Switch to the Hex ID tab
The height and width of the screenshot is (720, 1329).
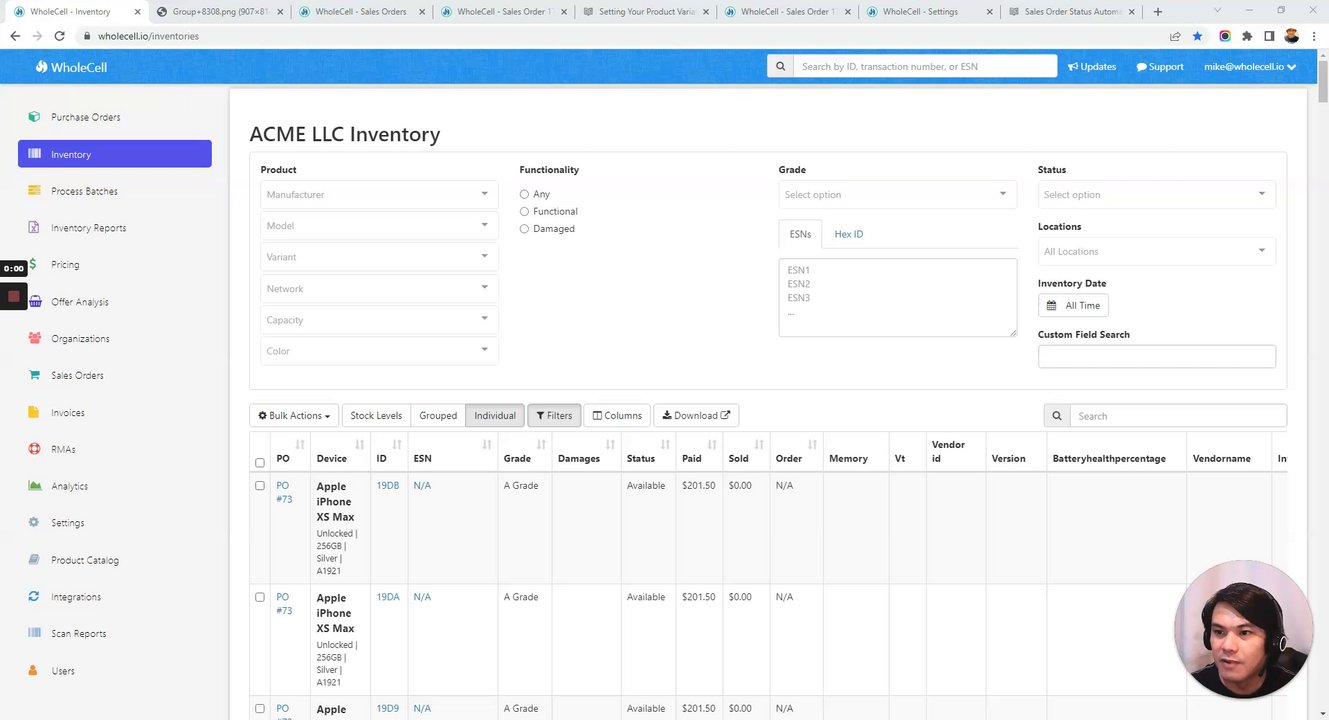click(x=849, y=234)
